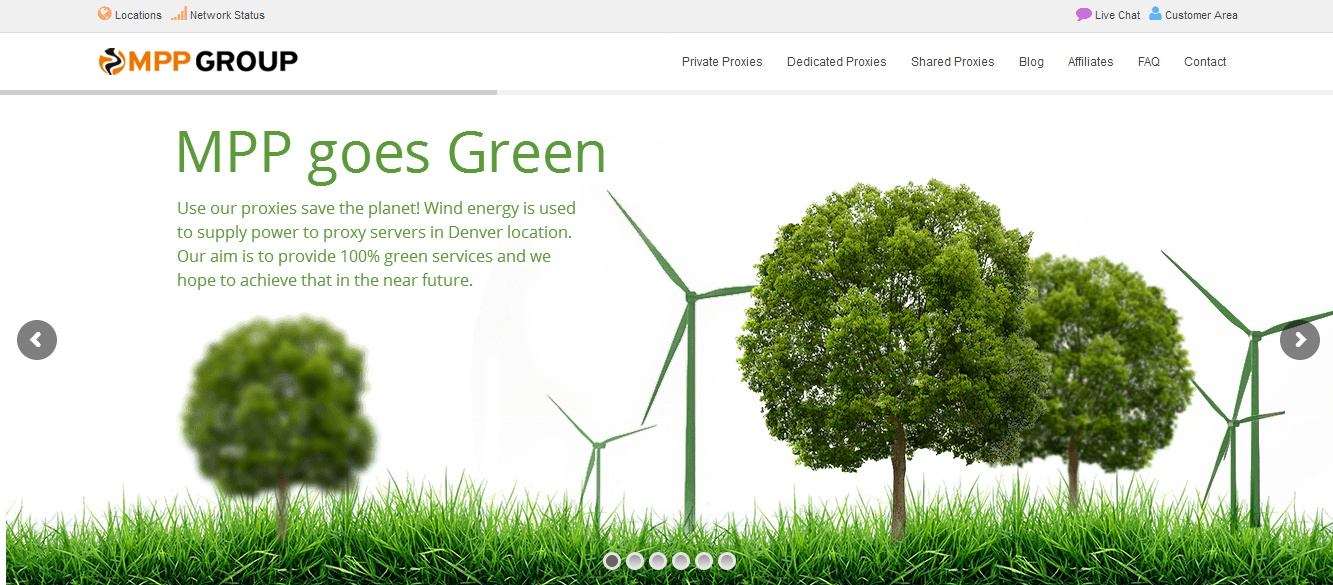Click the Customer Area person icon
The width and height of the screenshot is (1333, 585).
coord(1155,14)
